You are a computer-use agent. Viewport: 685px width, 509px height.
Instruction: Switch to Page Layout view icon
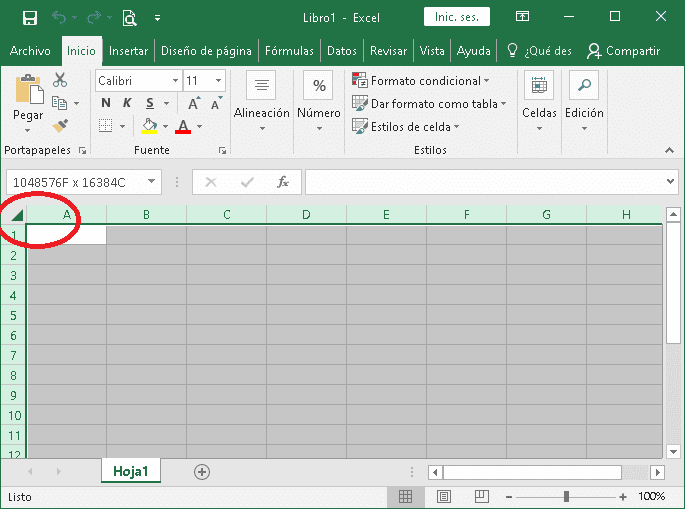(x=444, y=497)
